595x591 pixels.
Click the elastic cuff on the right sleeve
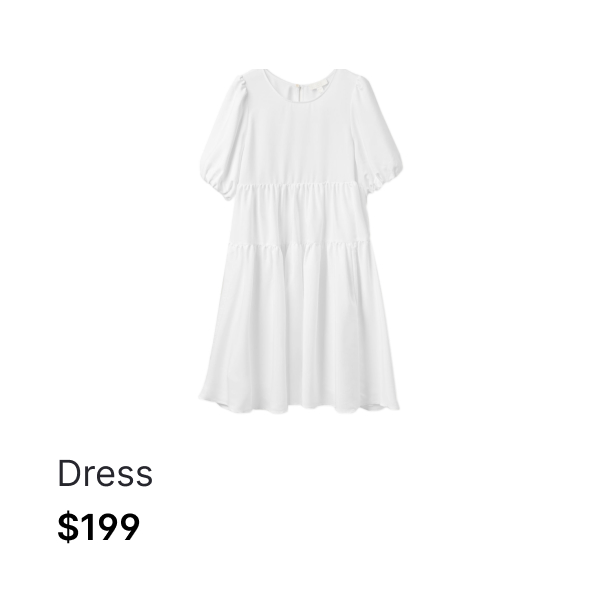(x=385, y=177)
